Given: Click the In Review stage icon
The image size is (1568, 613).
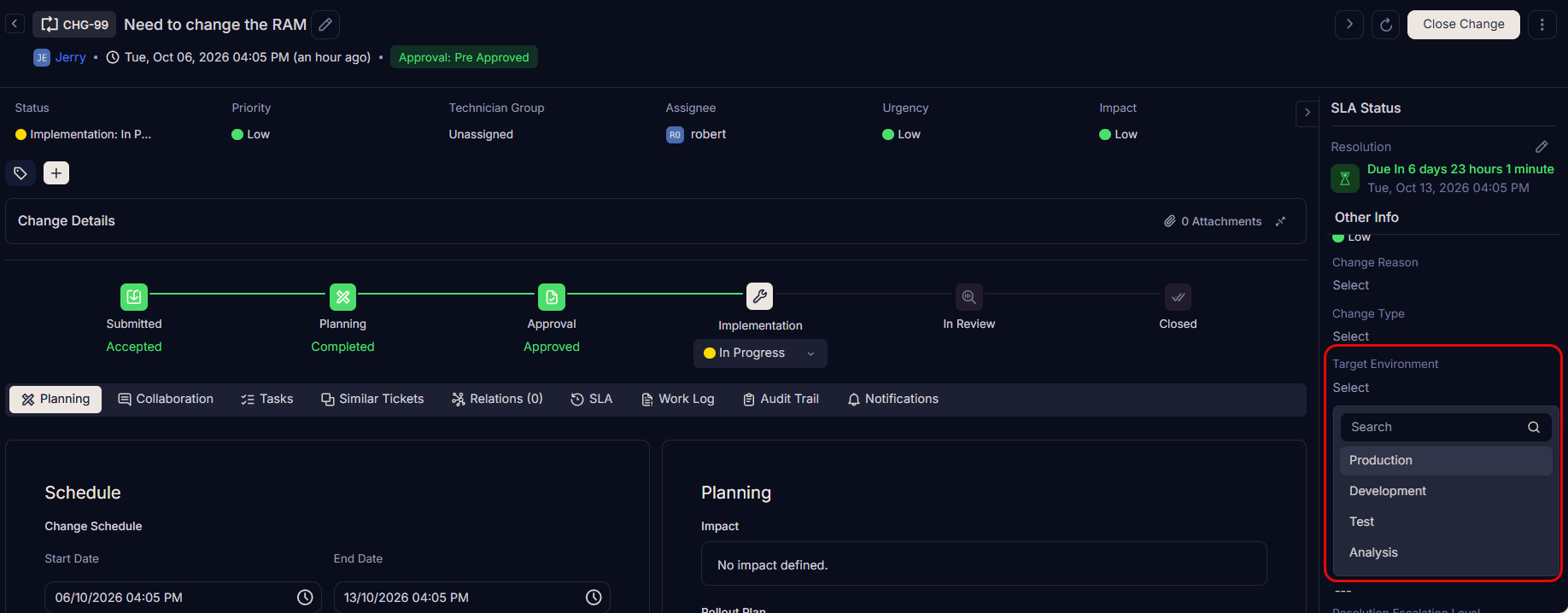Looking at the screenshot, I should pos(969,297).
